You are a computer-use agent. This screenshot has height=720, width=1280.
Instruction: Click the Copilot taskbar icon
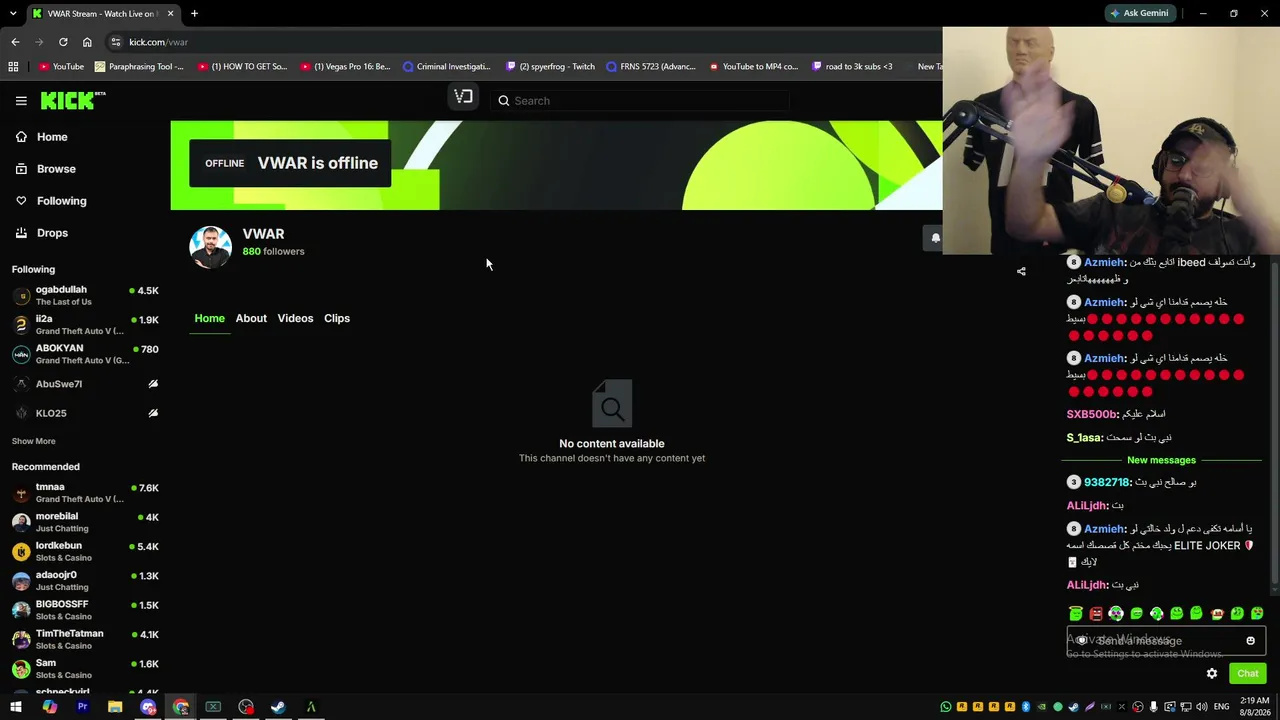[49, 707]
